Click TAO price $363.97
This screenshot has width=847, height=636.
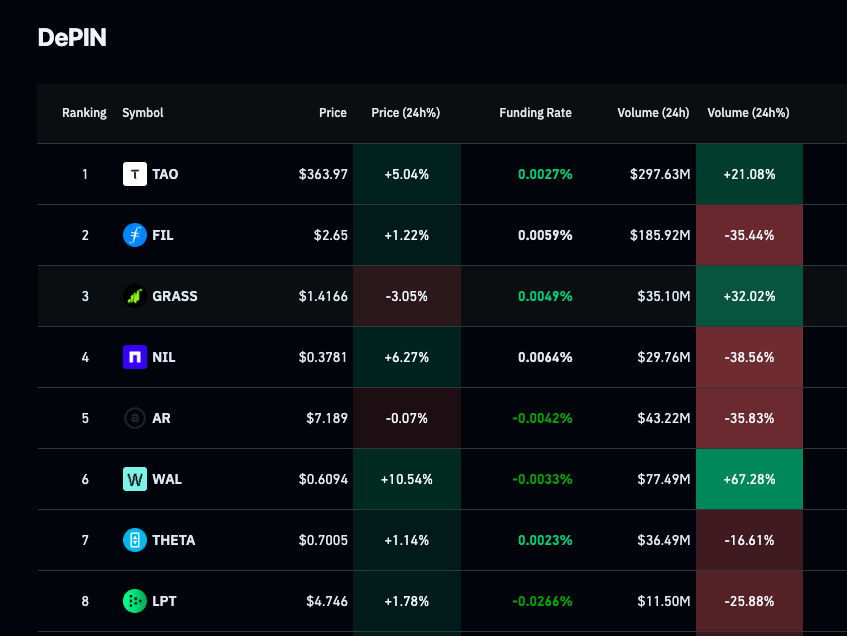point(323,174)
